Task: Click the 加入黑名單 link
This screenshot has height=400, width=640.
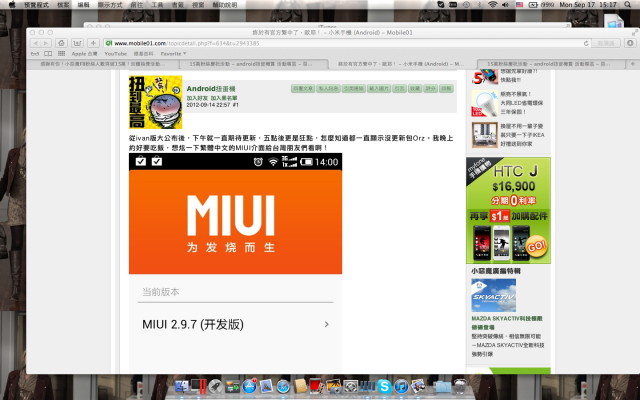Action: pos(224,98)
